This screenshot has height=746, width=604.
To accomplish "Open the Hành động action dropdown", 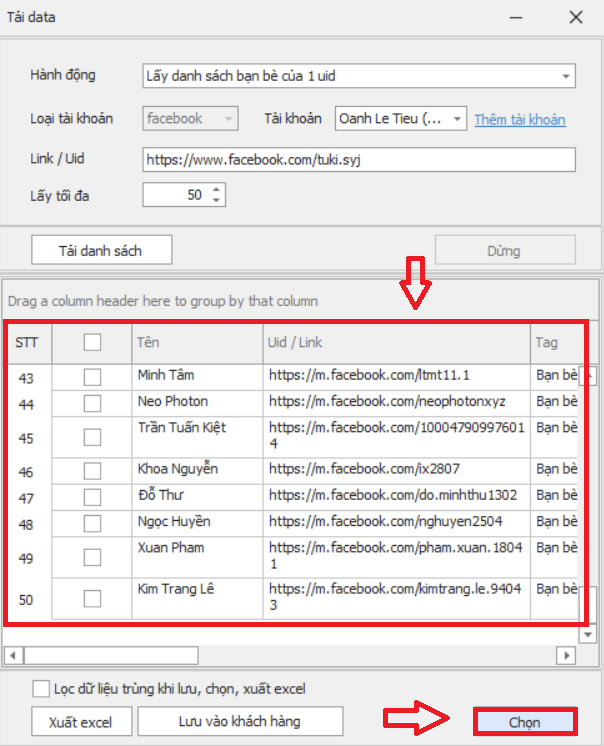I will pos(566,76).
